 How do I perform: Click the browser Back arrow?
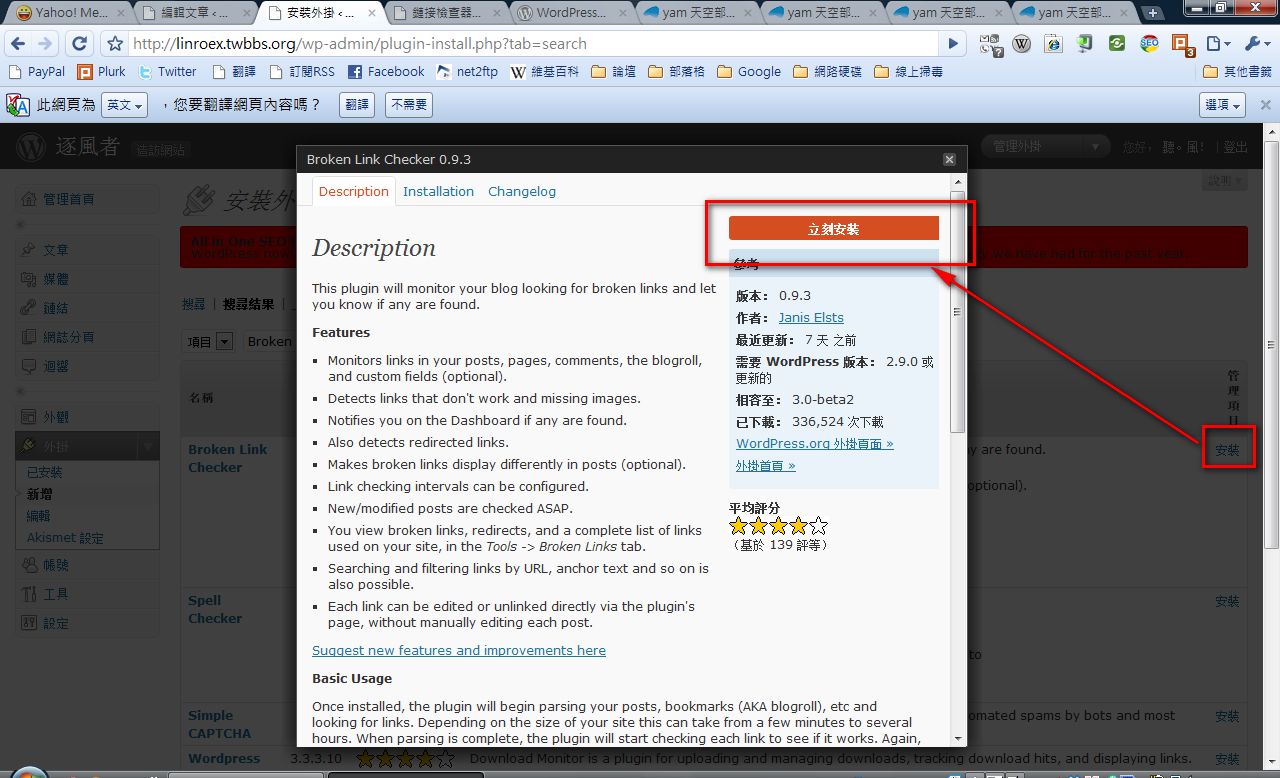[x=18, y=44]
